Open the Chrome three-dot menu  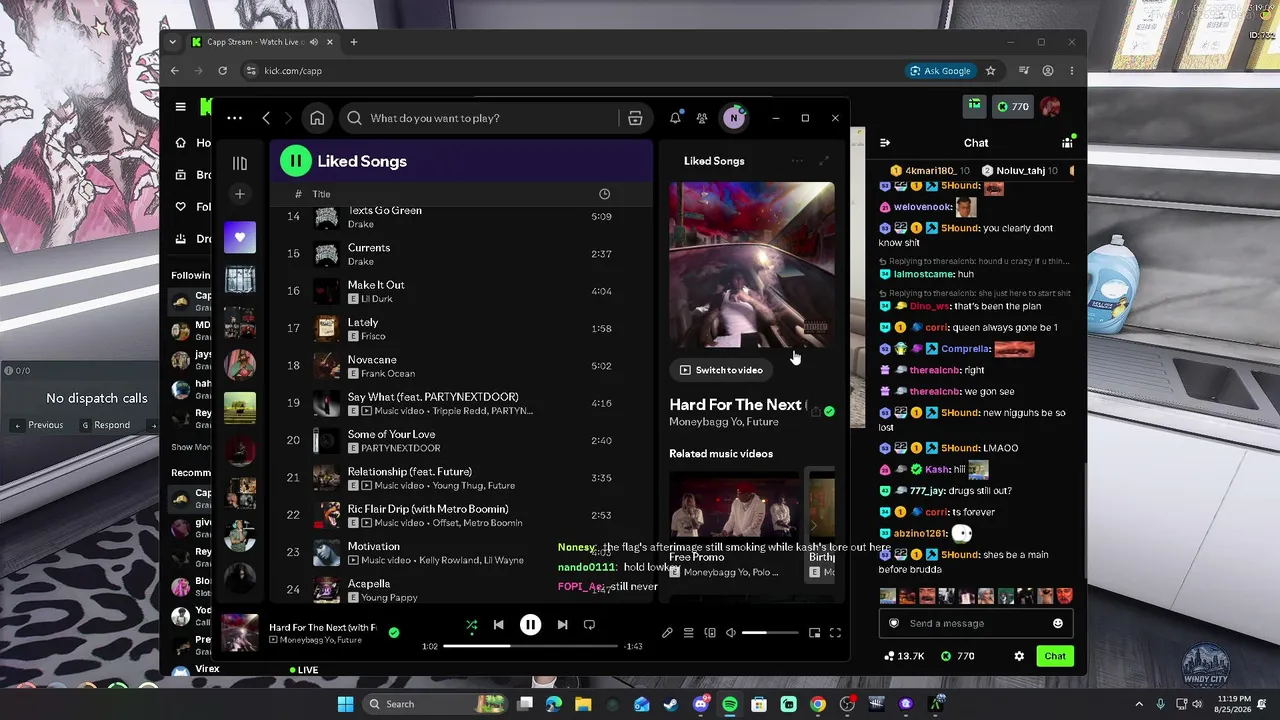tap(1071, 71)
